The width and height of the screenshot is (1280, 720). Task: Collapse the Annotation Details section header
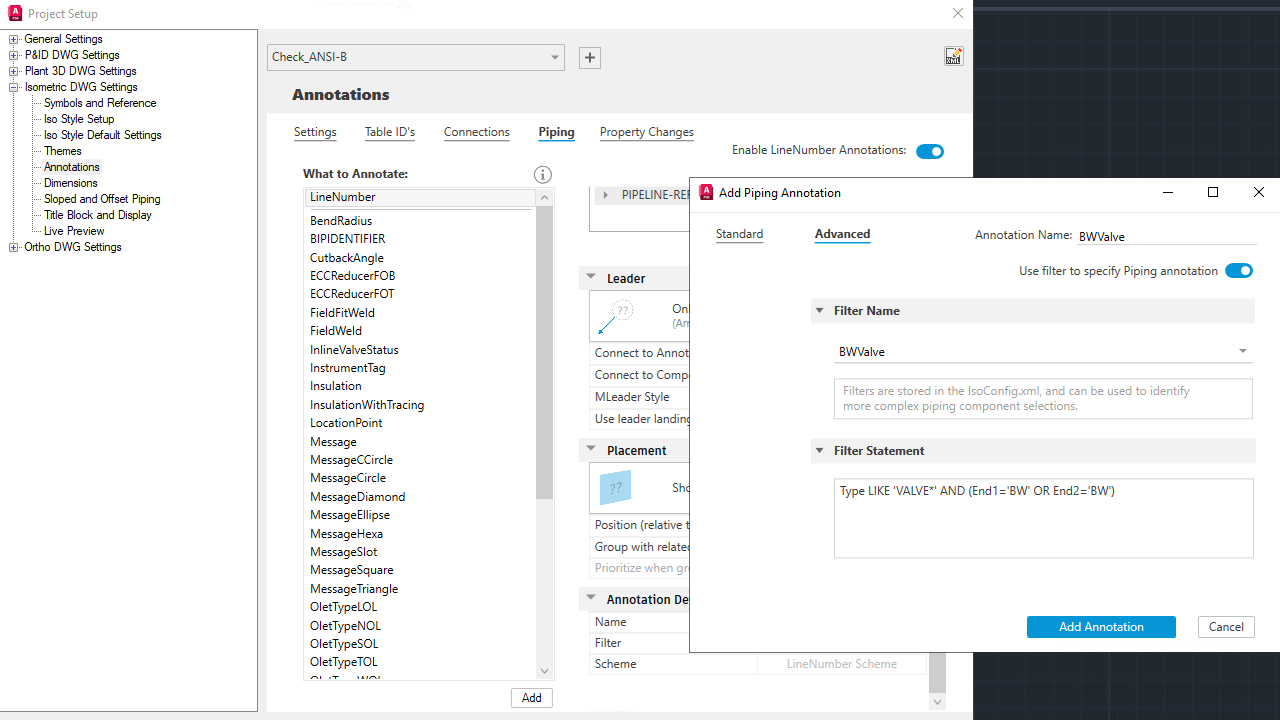click(591, 599)
